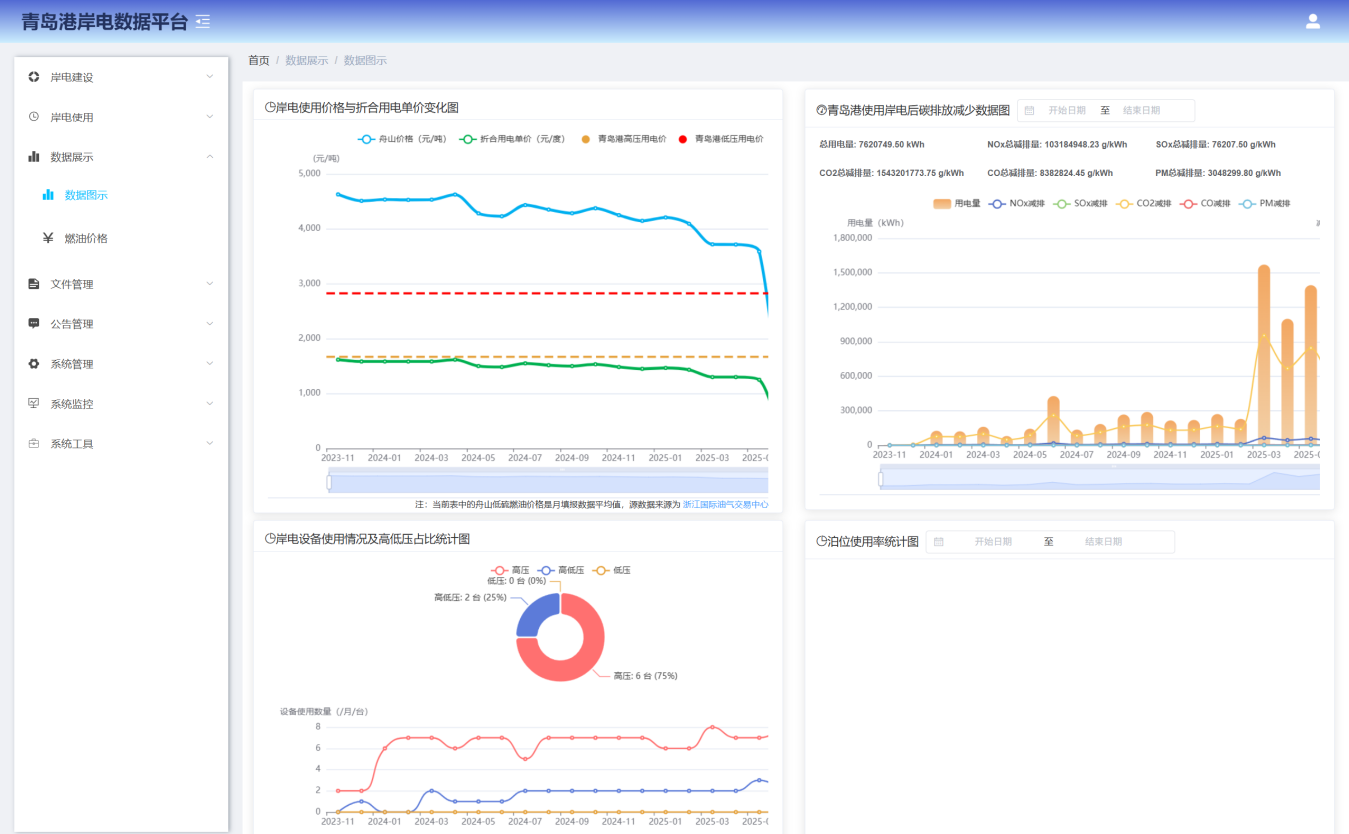Click the message icon beside 公告管理
The image size is (1349, 834).
[34, 324]
